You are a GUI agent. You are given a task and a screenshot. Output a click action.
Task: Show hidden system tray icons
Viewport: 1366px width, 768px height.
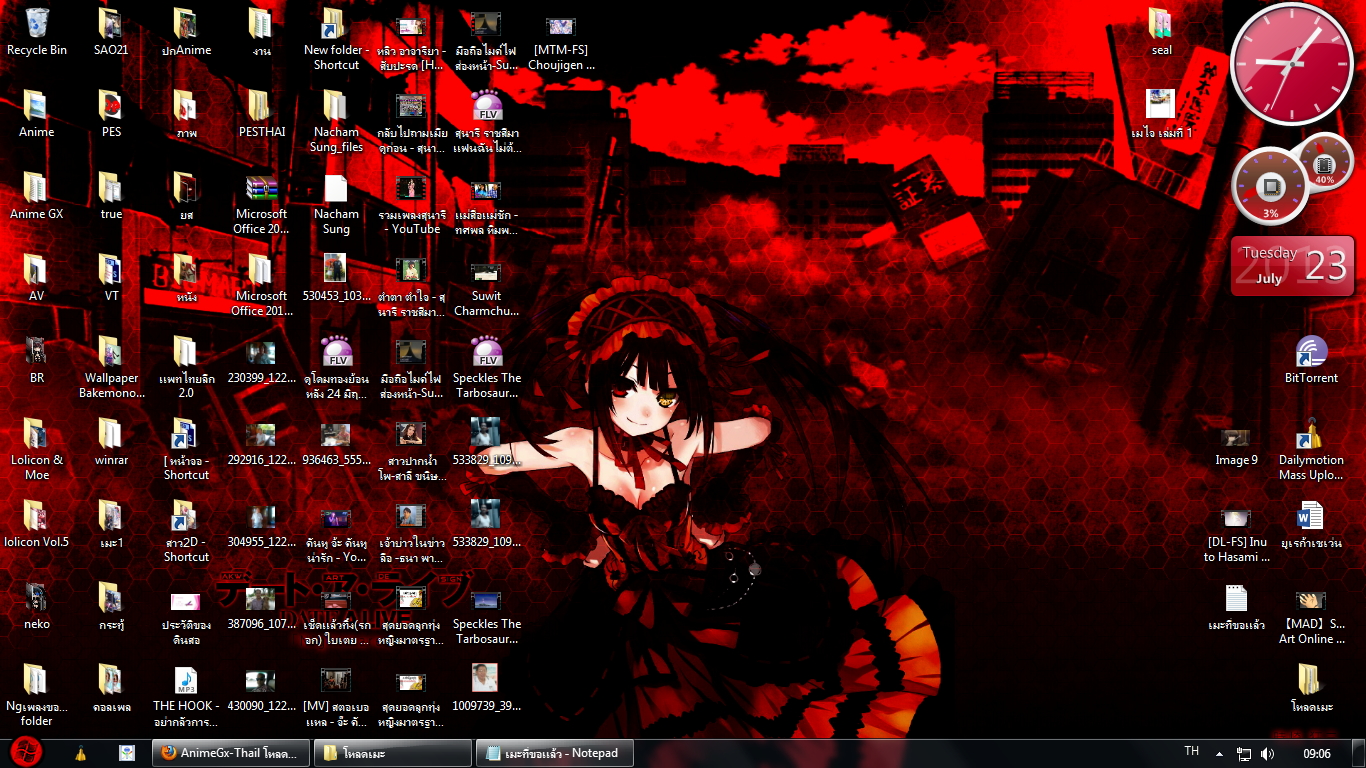(1219, 753)
